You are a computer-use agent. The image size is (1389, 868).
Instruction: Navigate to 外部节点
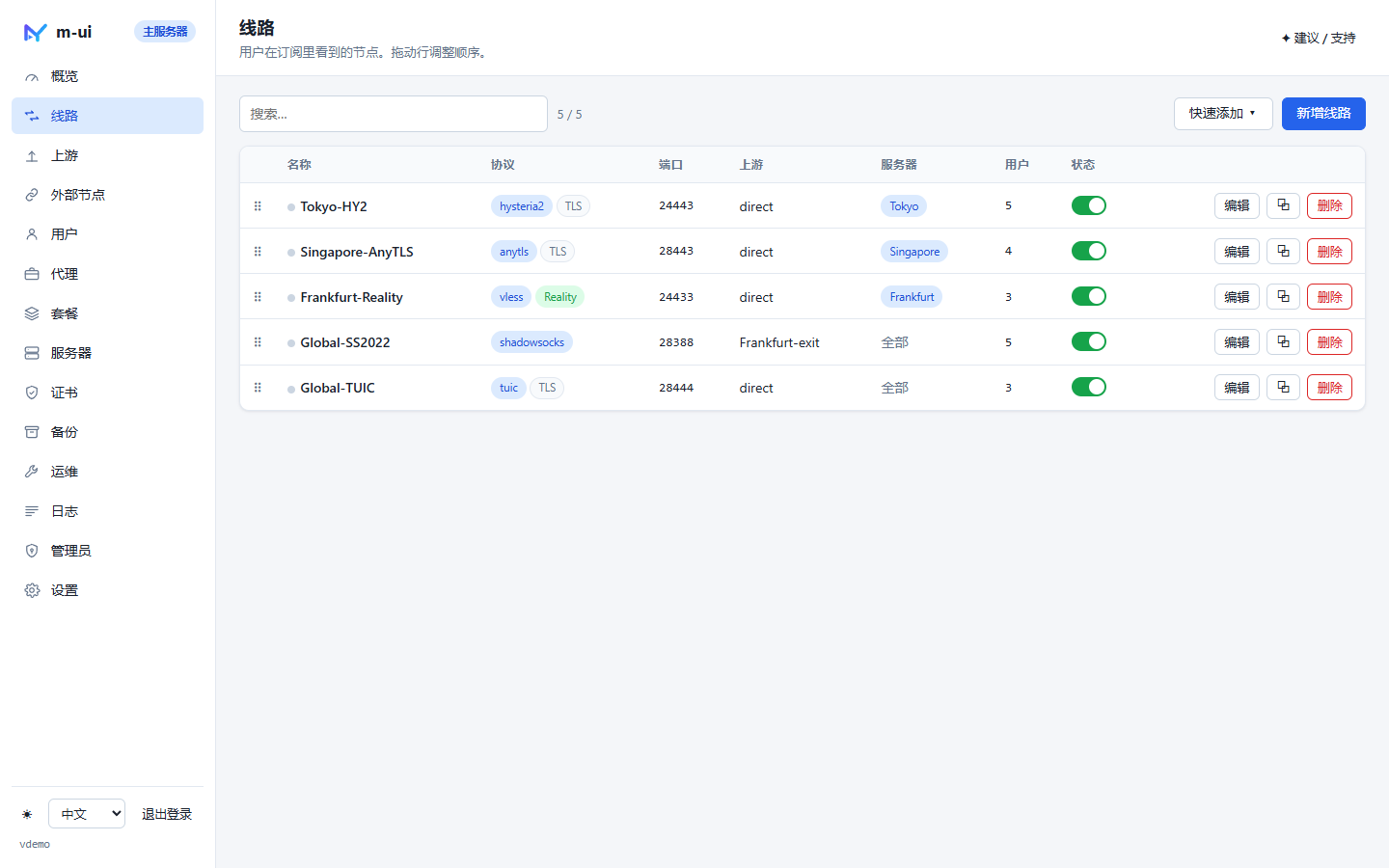click(107, 195)
